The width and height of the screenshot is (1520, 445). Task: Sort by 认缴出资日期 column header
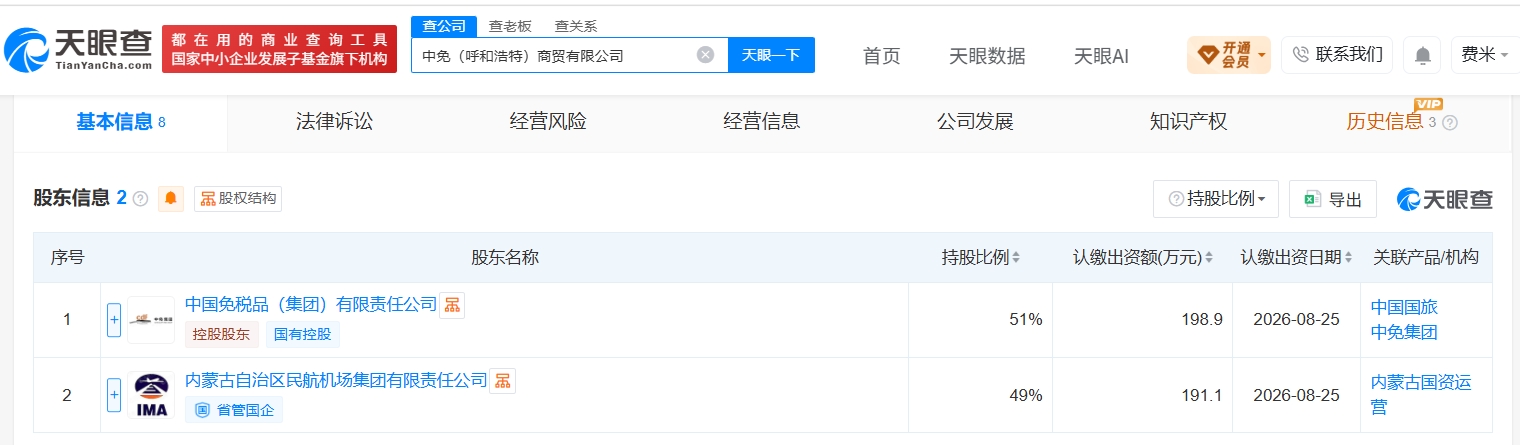pyautogui.click(x=1298, y=257)
